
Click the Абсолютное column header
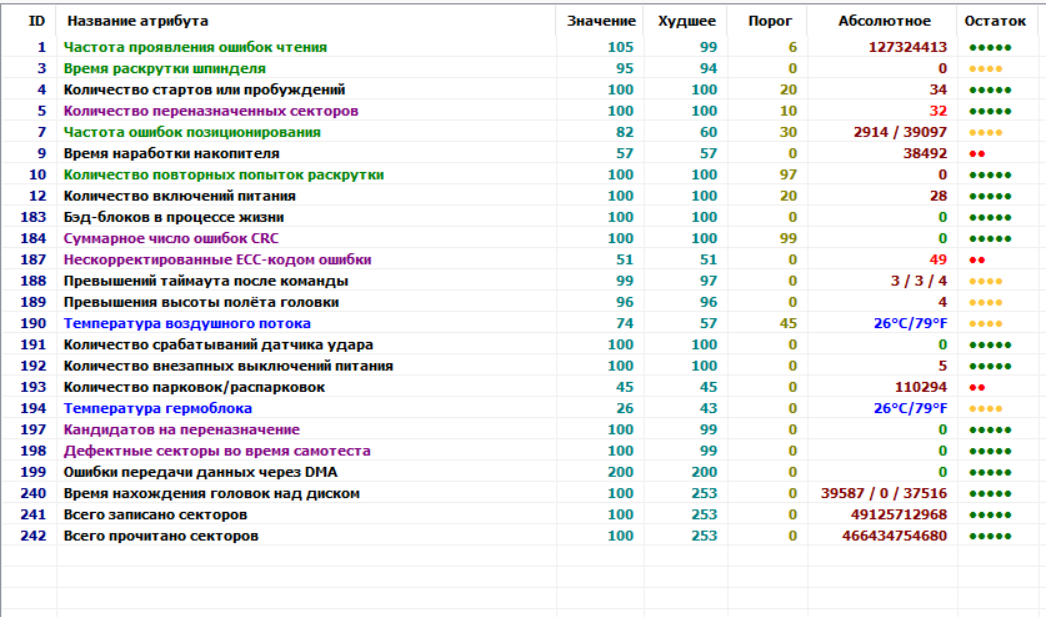(884, 21)
